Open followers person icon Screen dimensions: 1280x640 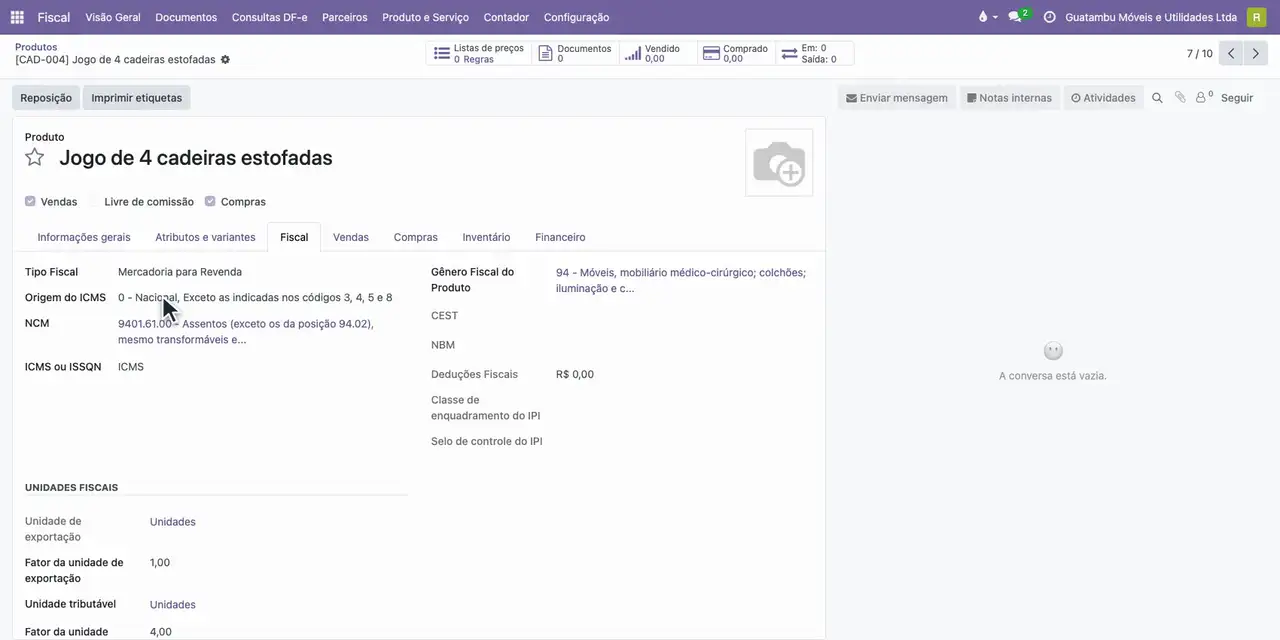click(x=1204, y=98)
